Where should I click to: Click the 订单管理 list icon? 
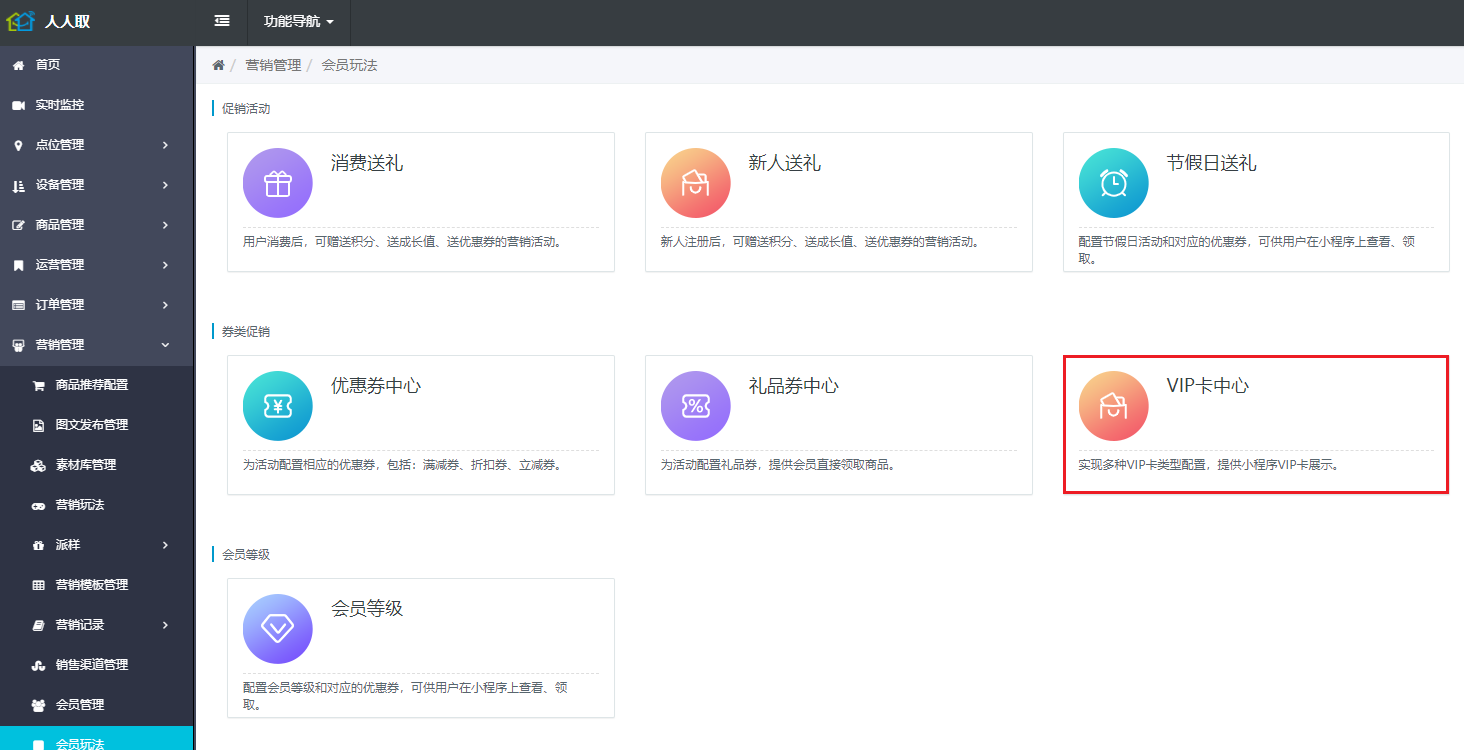(x=18, y=305)
